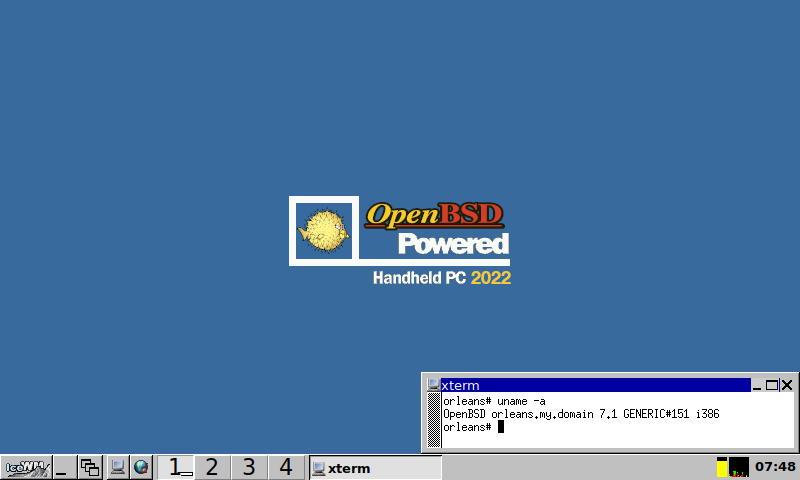Open xterm window menu icon in titlebar

tap(433, 385)
